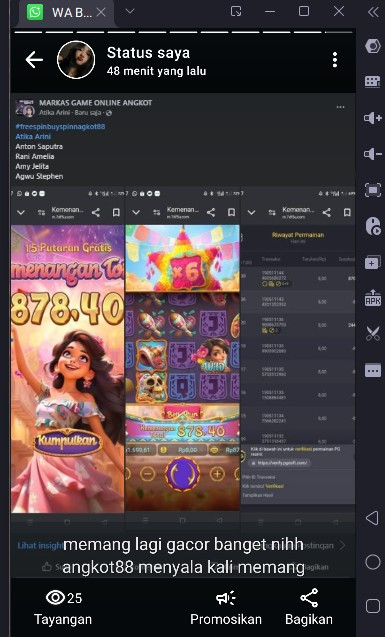Close the WA B... tab

pos(101,13)
